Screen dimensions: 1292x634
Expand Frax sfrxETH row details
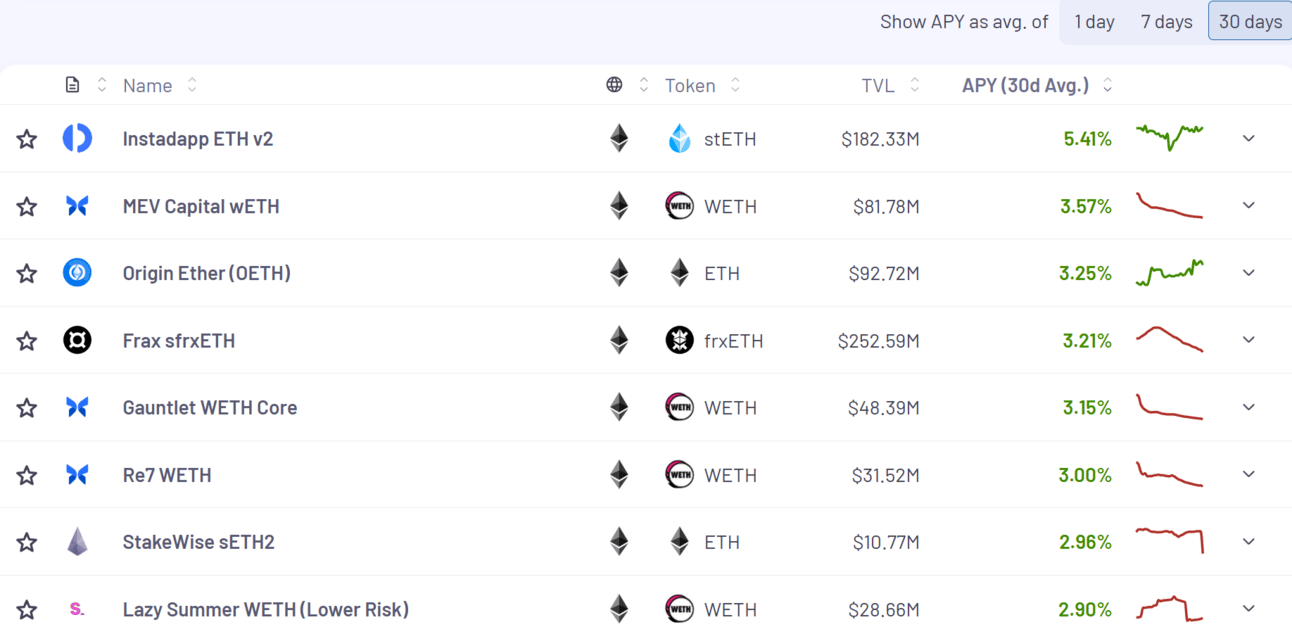coord(1248,340)
